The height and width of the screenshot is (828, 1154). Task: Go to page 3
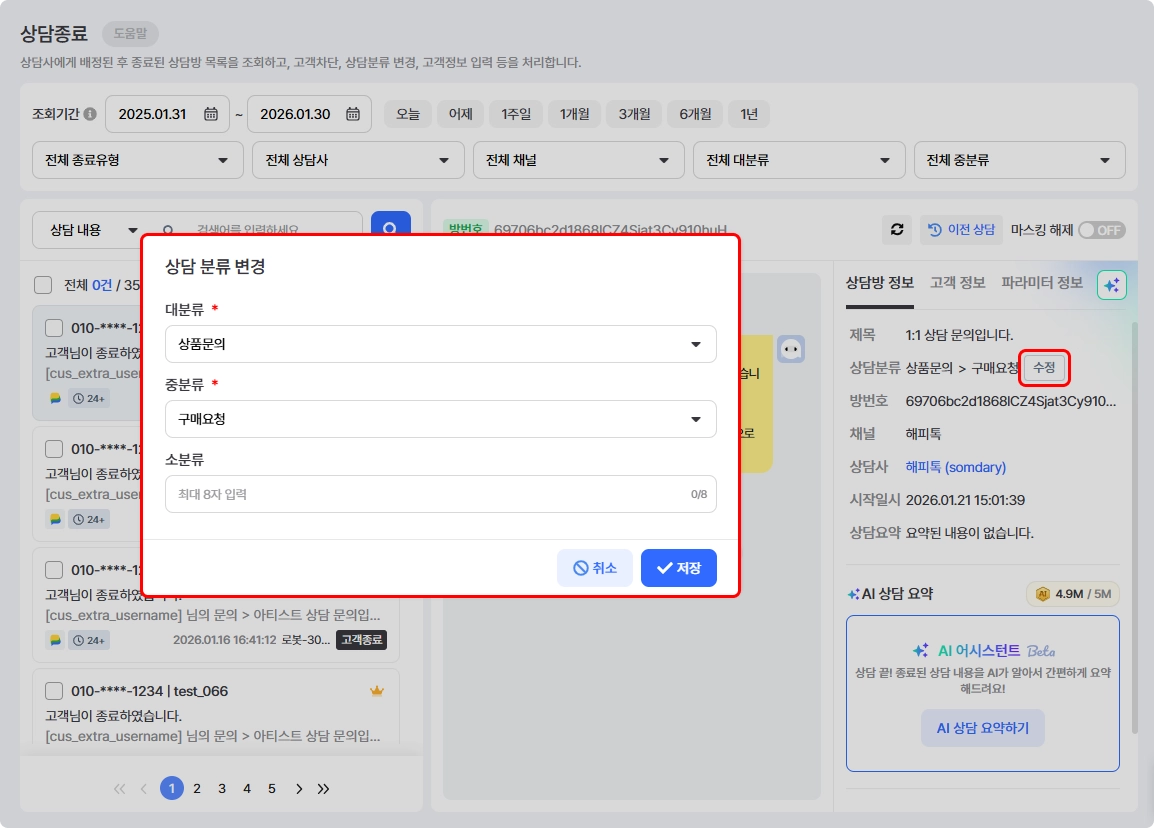point(222,788)
